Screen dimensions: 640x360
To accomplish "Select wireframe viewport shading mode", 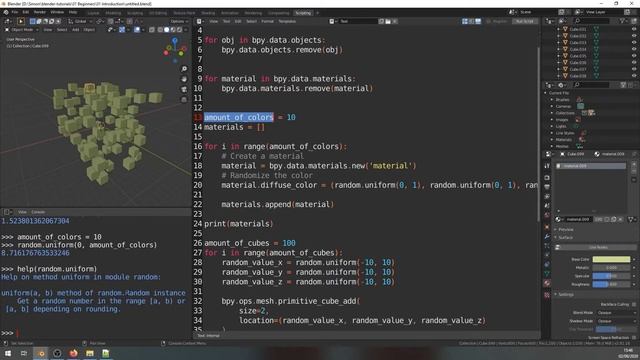I will (x=160, y=30).
